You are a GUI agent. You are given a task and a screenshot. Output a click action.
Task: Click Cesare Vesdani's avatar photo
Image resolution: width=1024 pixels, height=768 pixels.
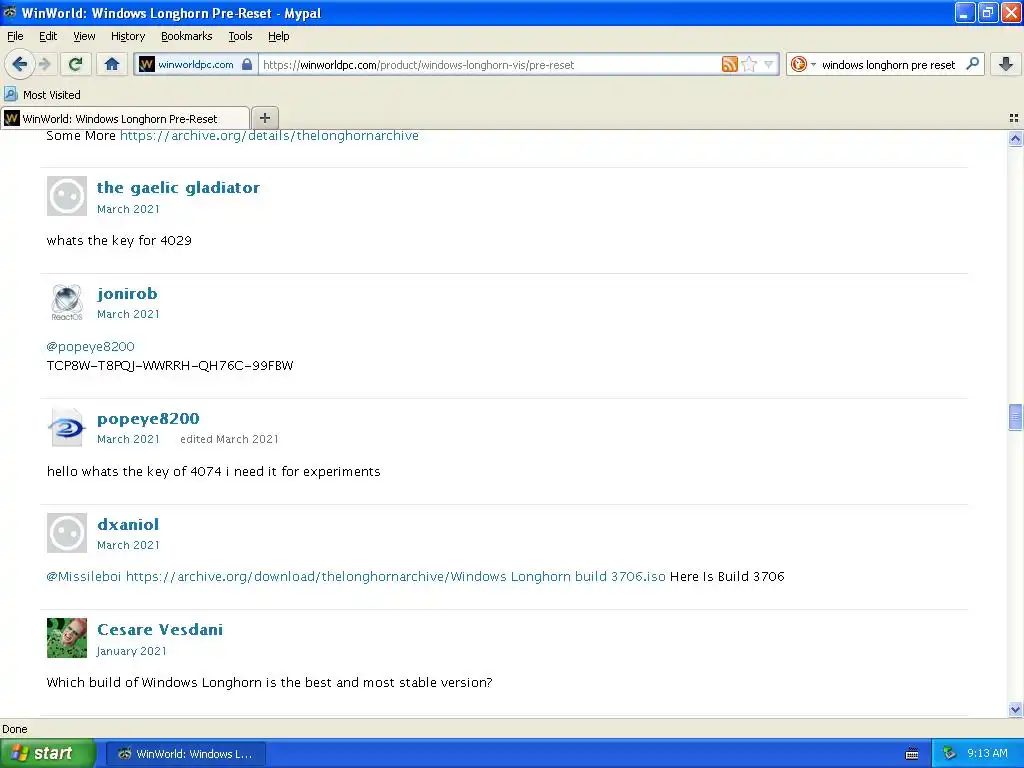67,638
